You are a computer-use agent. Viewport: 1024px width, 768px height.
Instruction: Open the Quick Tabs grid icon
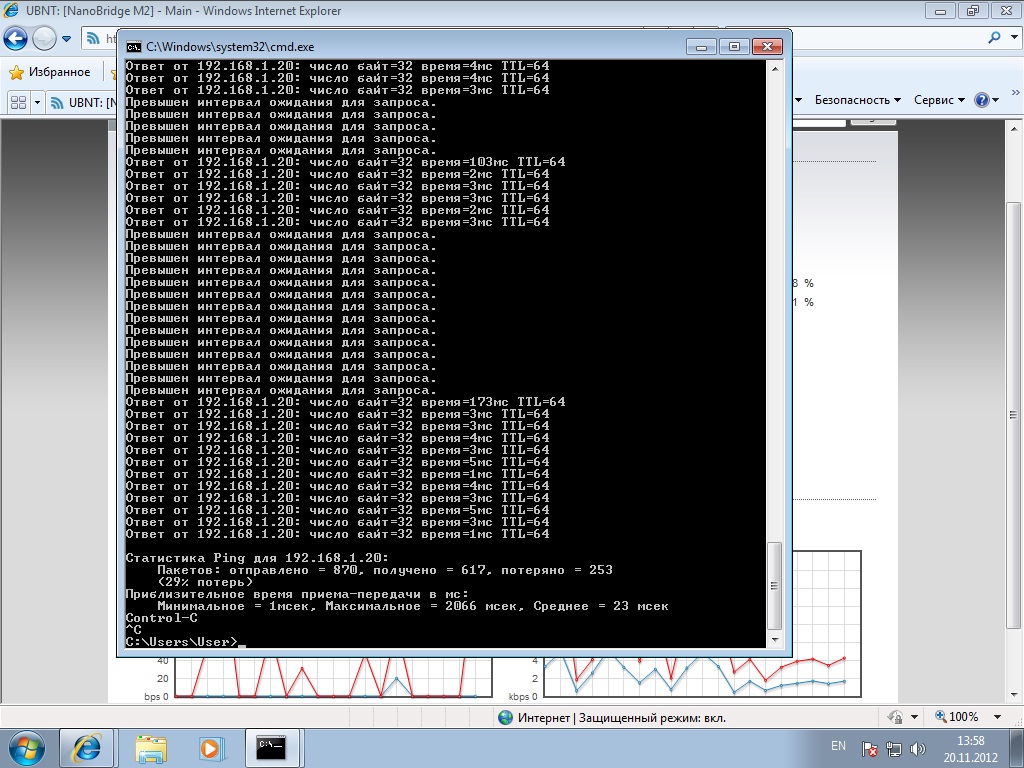[x=19, y=103]
